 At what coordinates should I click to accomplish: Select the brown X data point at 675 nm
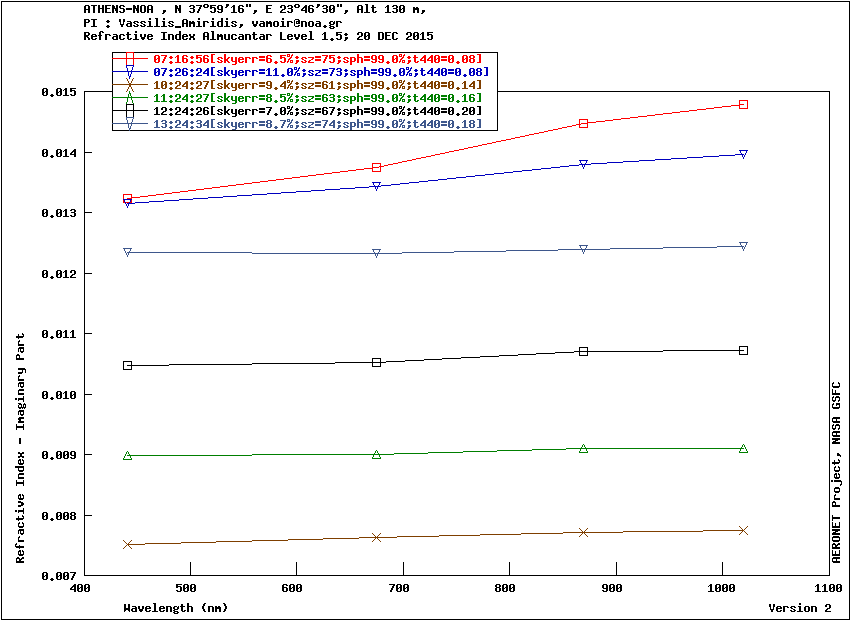click(377, 537)
